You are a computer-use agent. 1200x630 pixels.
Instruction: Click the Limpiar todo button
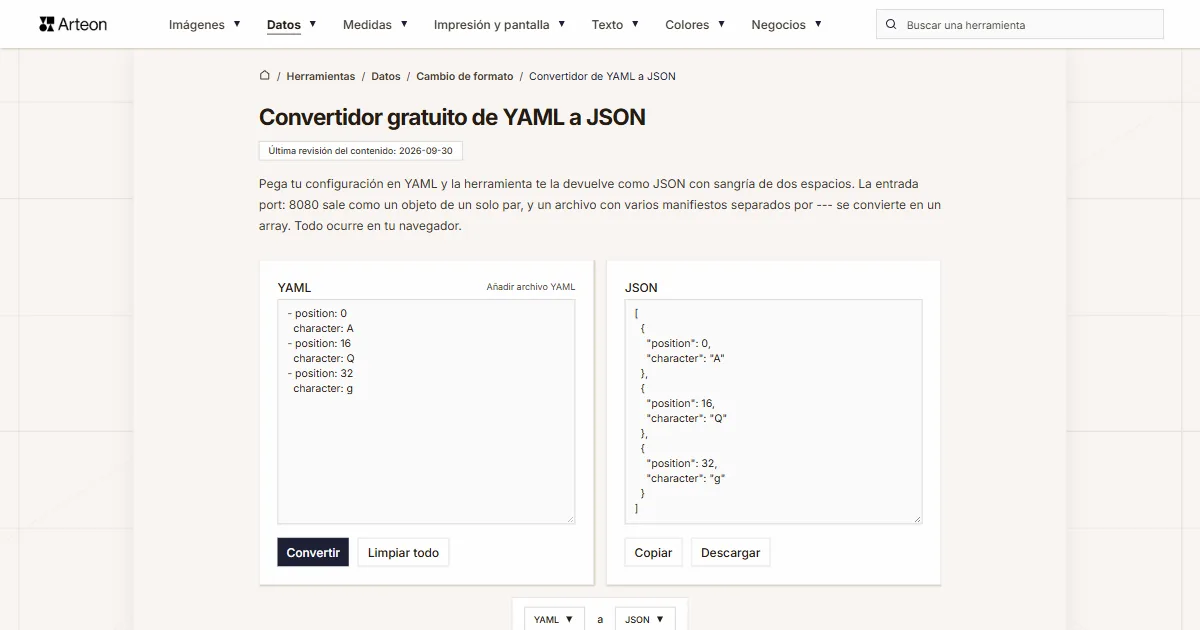[403, 552]
